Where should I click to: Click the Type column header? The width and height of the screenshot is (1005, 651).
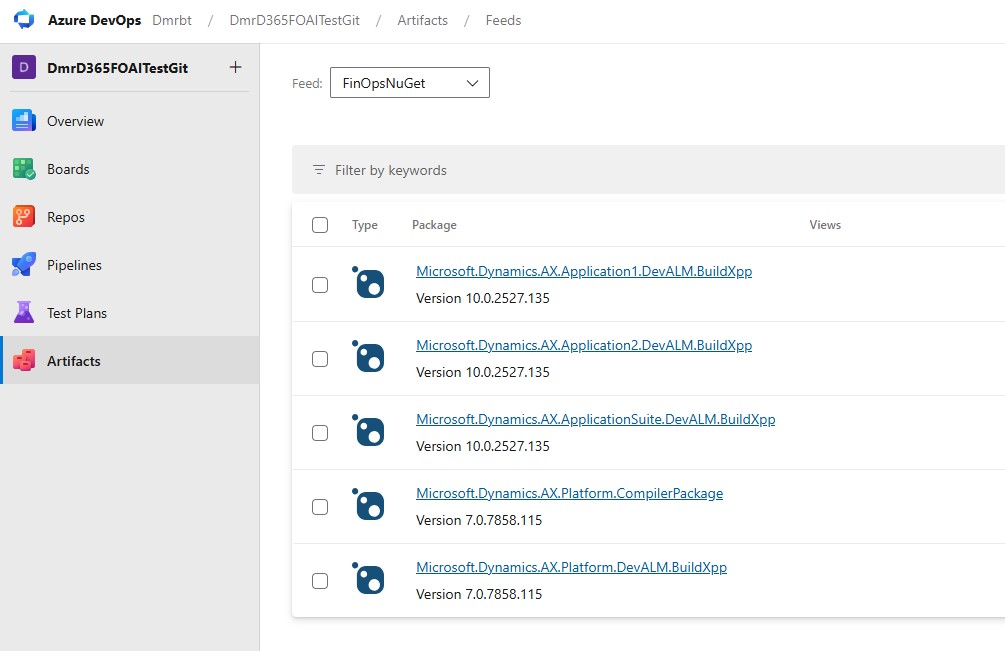click(365, 225)
